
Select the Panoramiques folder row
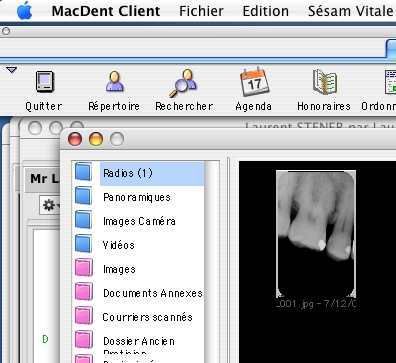pos(139,197)
